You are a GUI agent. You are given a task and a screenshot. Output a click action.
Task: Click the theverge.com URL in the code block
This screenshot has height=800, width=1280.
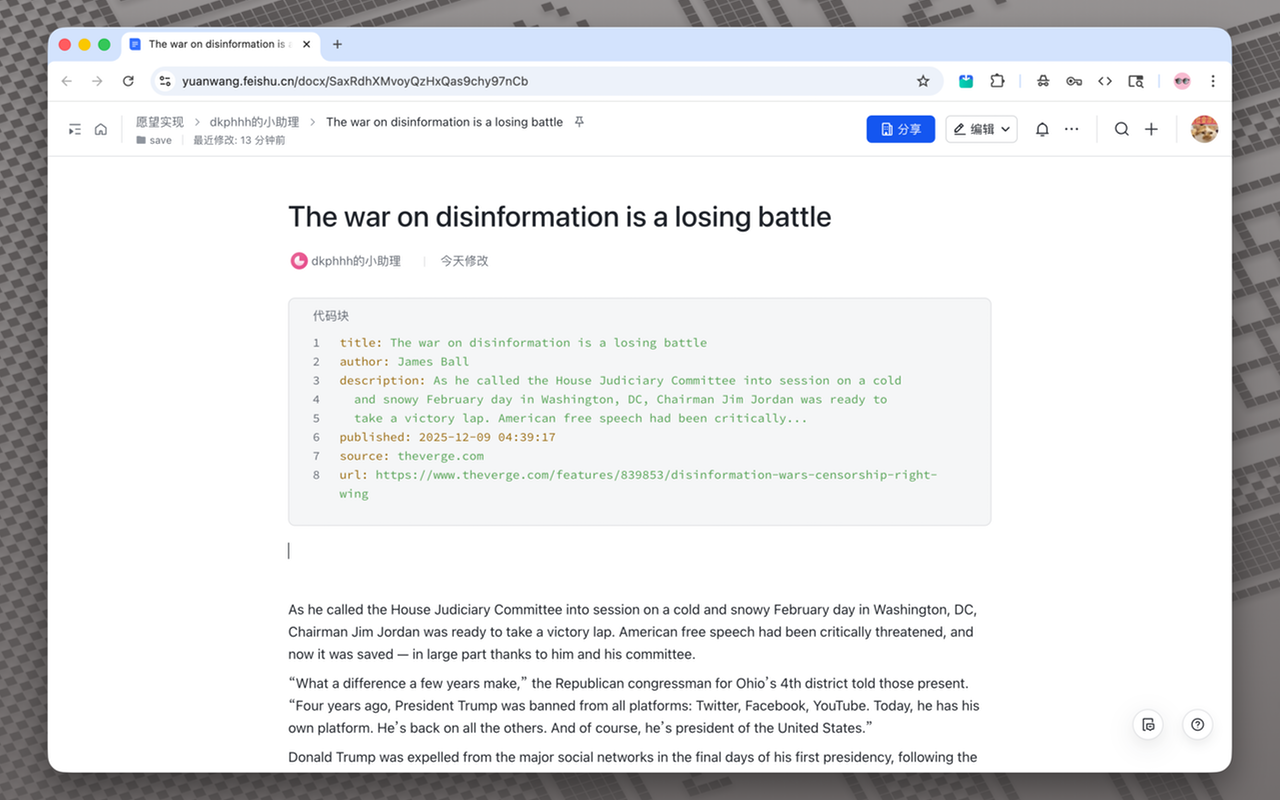click(x=638, y=484)
